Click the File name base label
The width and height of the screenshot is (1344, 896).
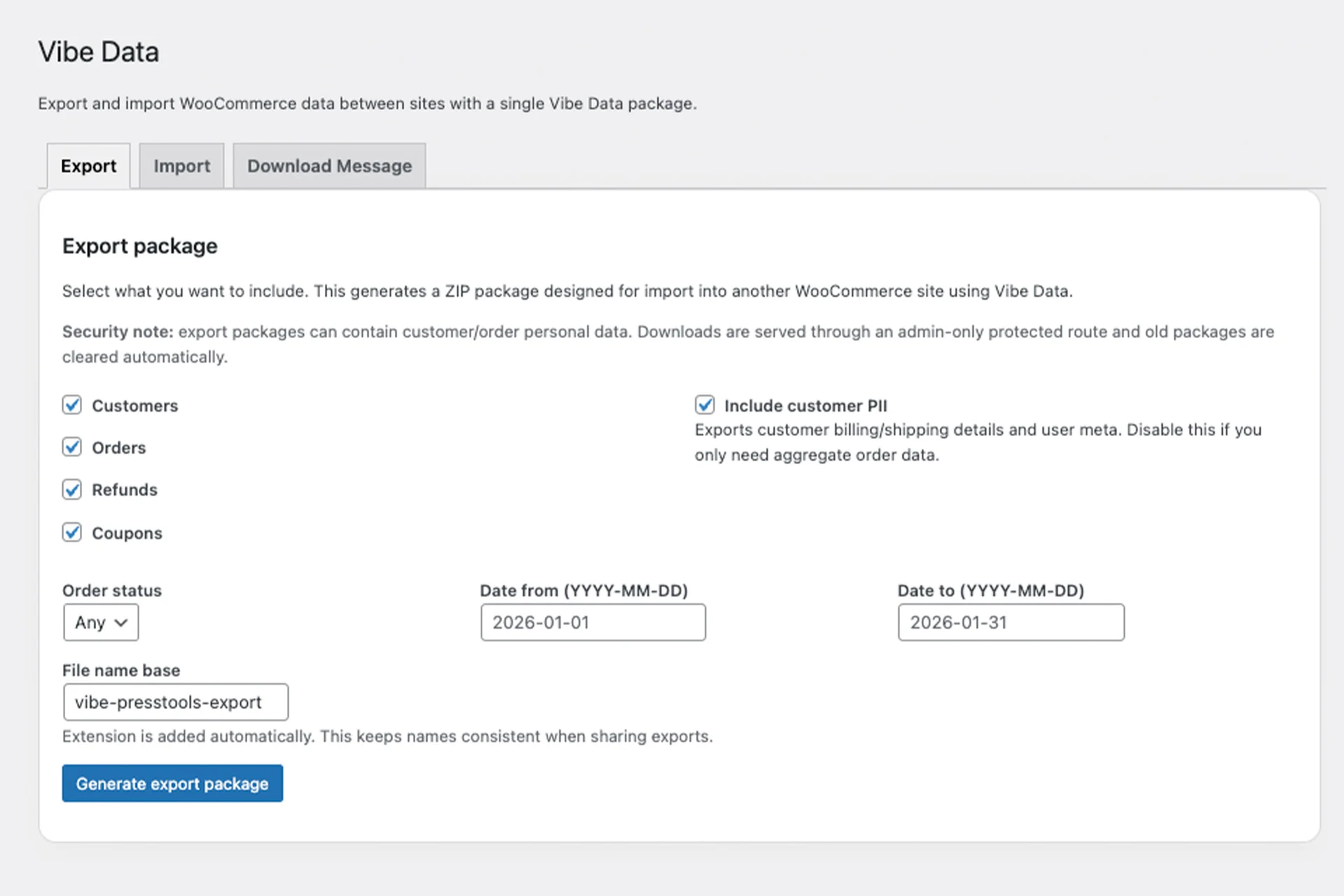point(121,671)
